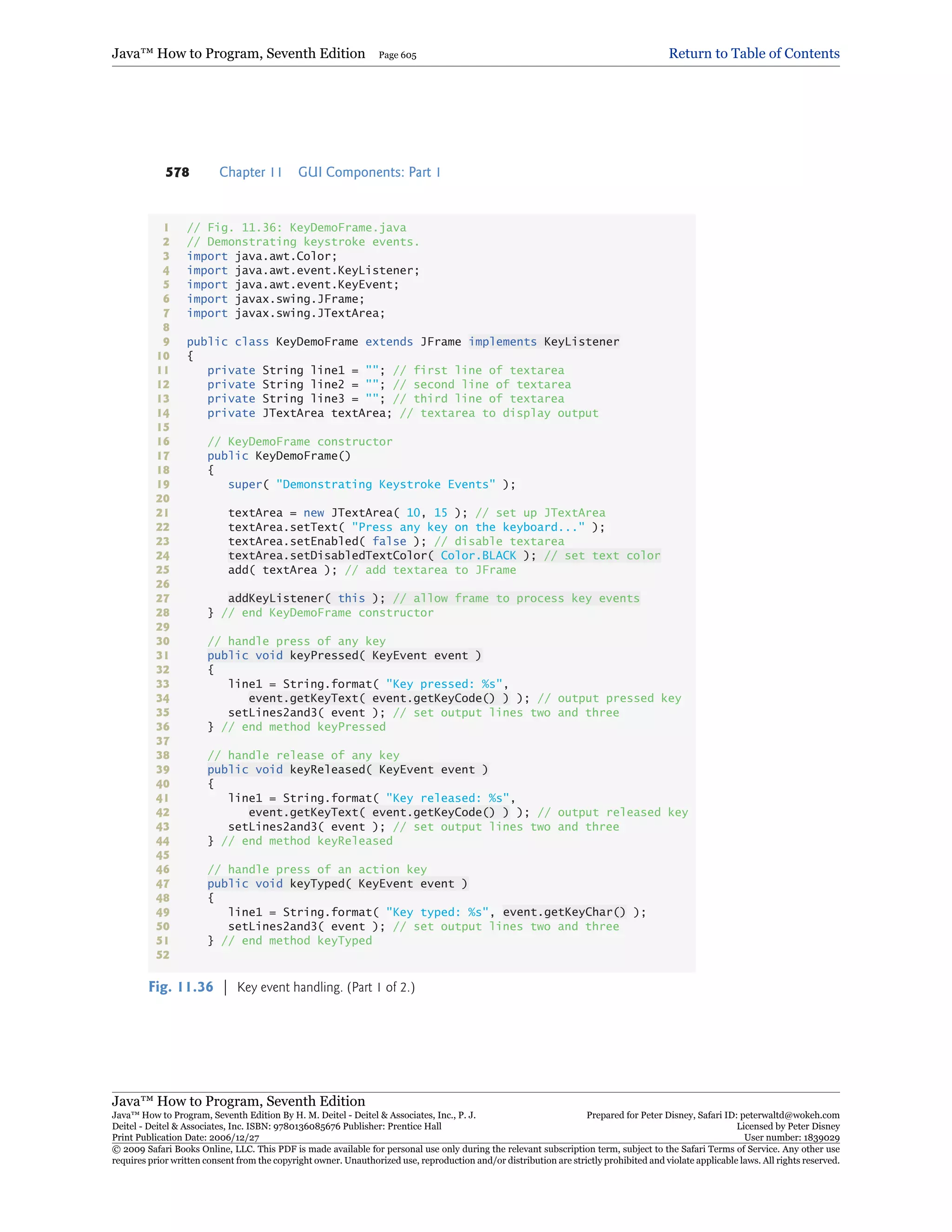The image size is (952, 1232).
Task: Click Chapter 11 header text
Action: pyautogui.click(x=251, y=172)
